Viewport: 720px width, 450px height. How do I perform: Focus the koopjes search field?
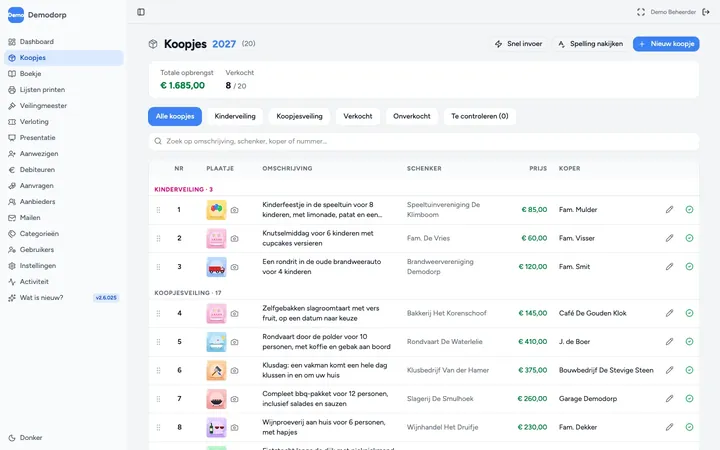click(424, 141)
